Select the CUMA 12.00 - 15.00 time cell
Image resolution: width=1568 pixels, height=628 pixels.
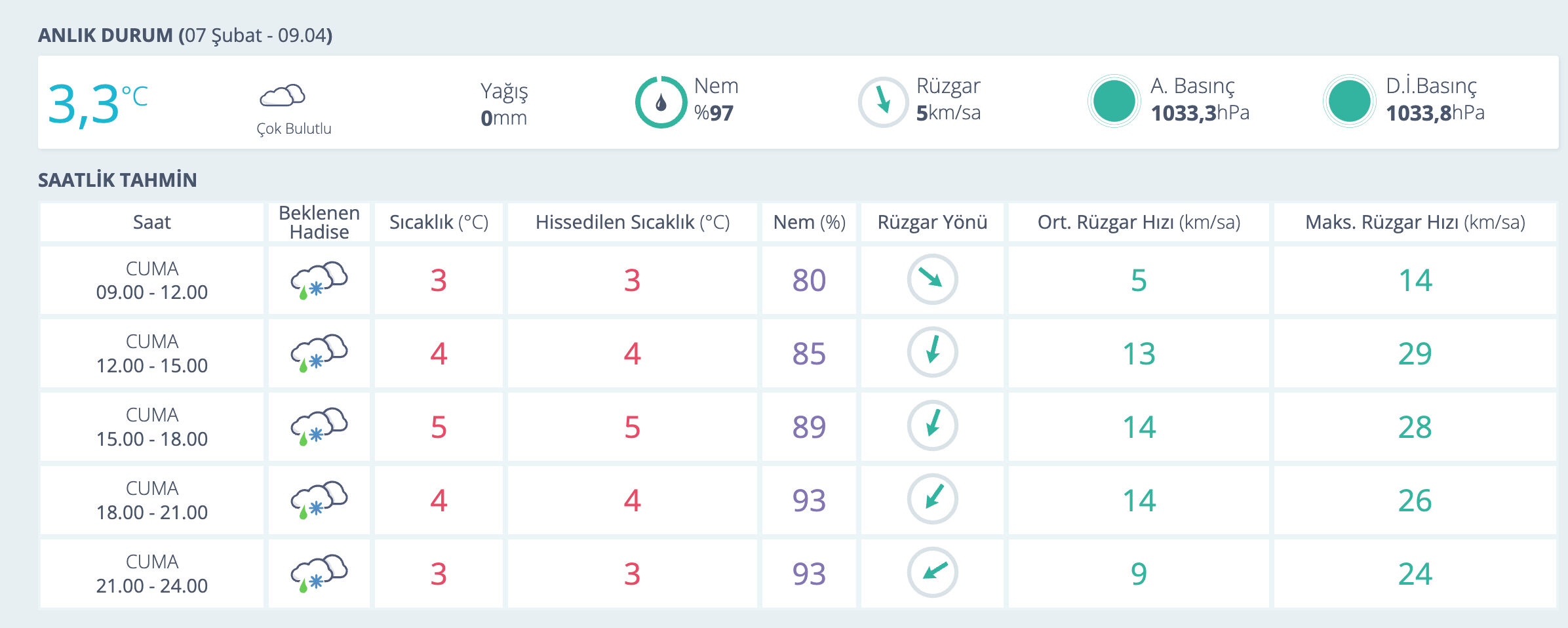coord(151,353)
